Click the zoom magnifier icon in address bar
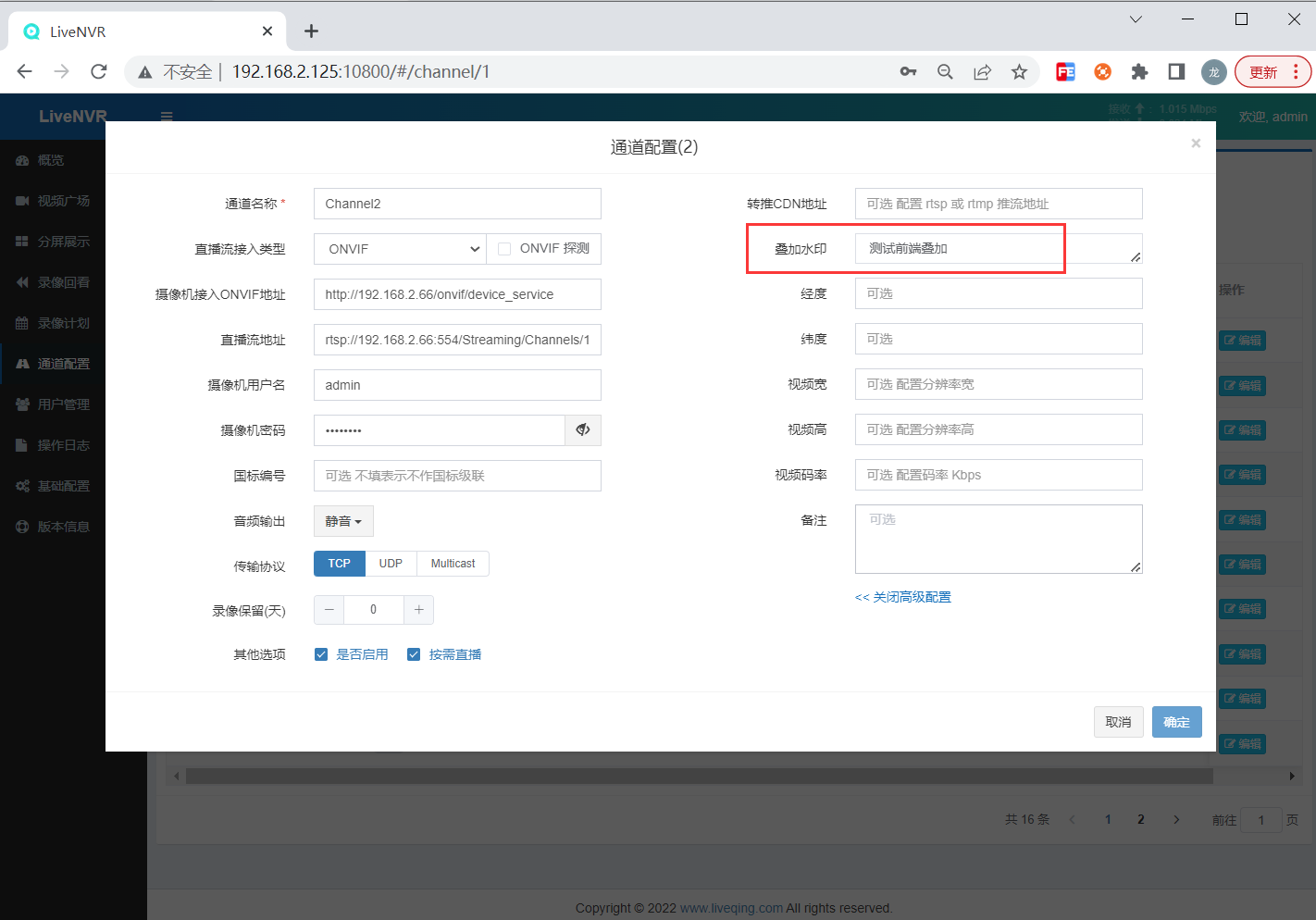This screenshot has height=920, width=1316. click(945, 71)
